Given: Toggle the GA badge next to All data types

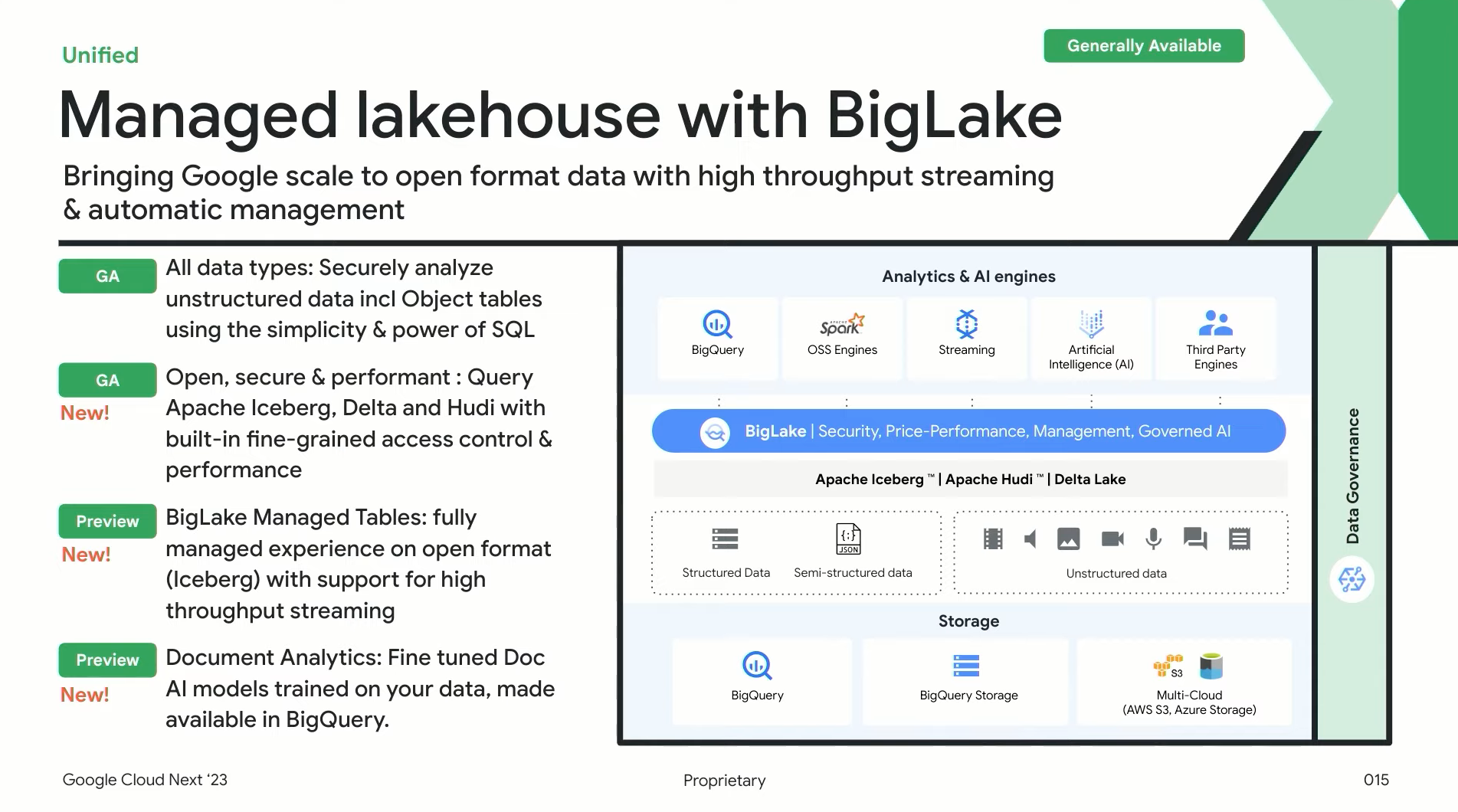Looking at the screenshot, I should 106,276.
